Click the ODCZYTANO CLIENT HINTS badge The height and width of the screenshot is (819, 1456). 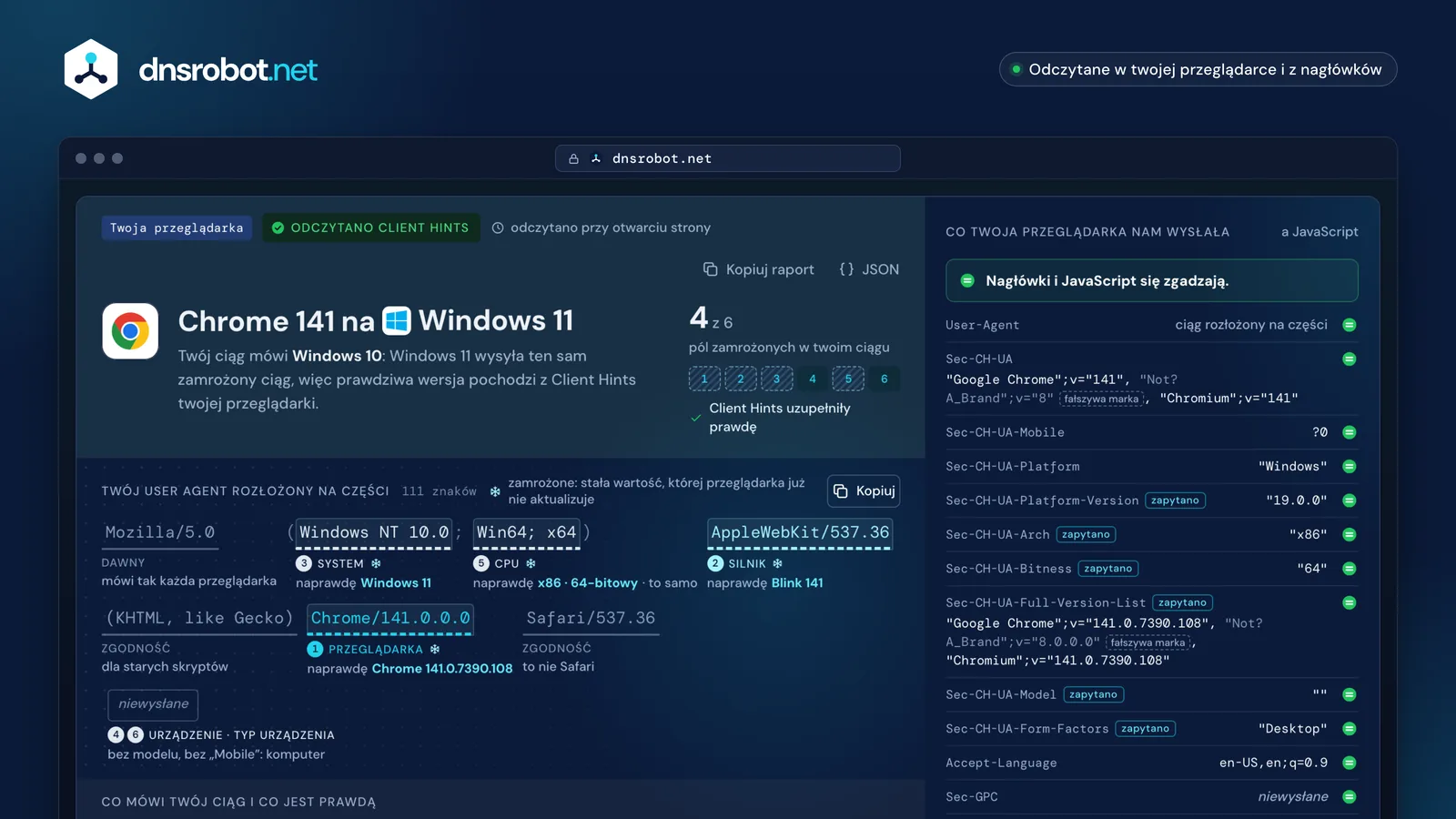pyautogui.click(x=370, y=228)
